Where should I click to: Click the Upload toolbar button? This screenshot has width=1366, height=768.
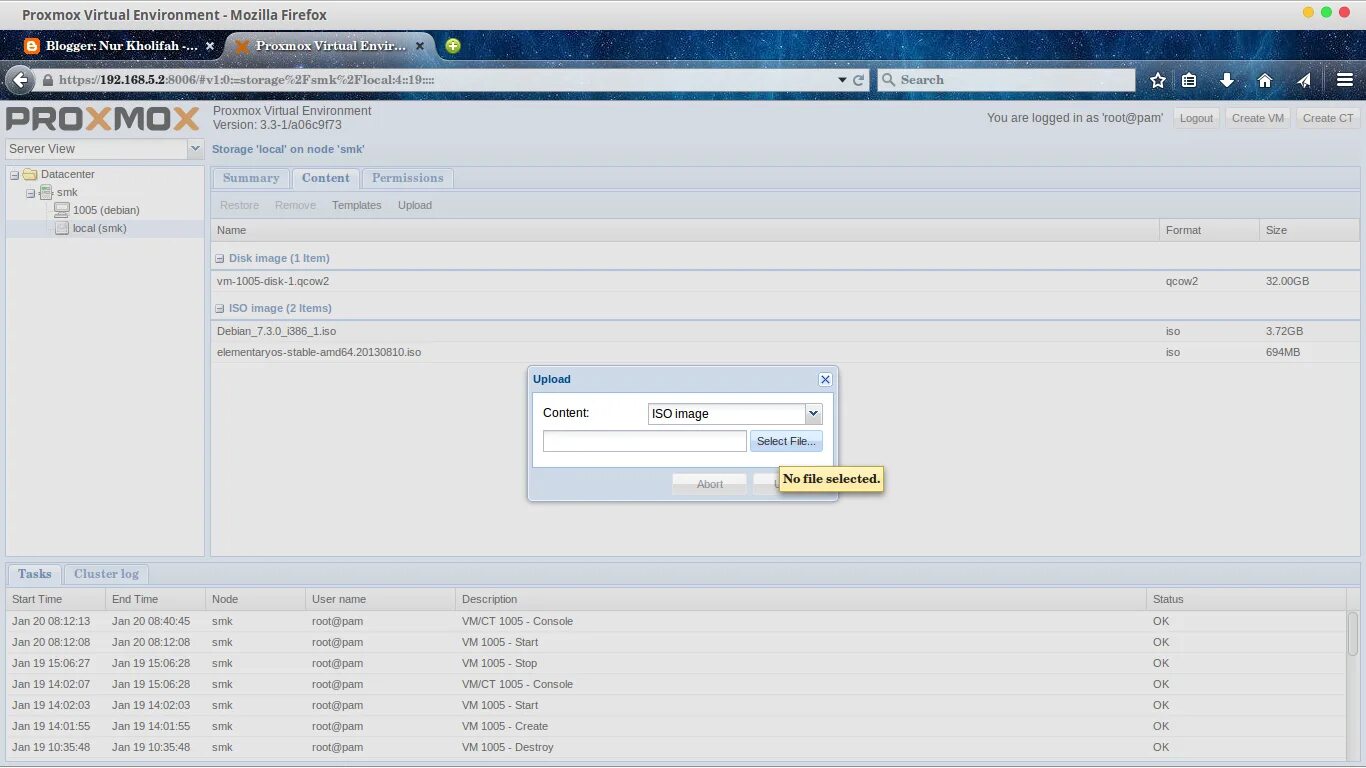tap(415, 205)
